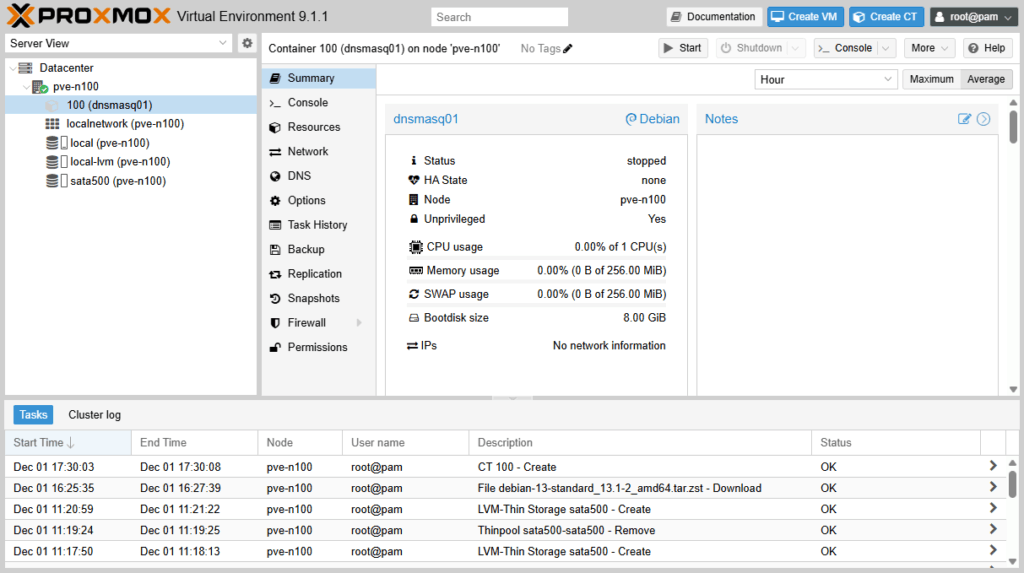Open the Snapshots menu item
The height and width of the screenshot is (573, 1024).
[313, 298]
